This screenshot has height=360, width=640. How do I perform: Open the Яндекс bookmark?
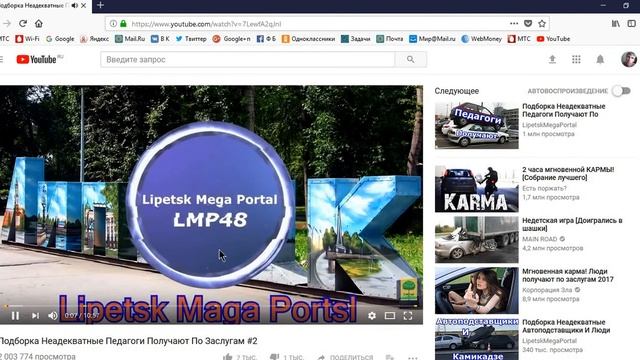coord(94,39)
